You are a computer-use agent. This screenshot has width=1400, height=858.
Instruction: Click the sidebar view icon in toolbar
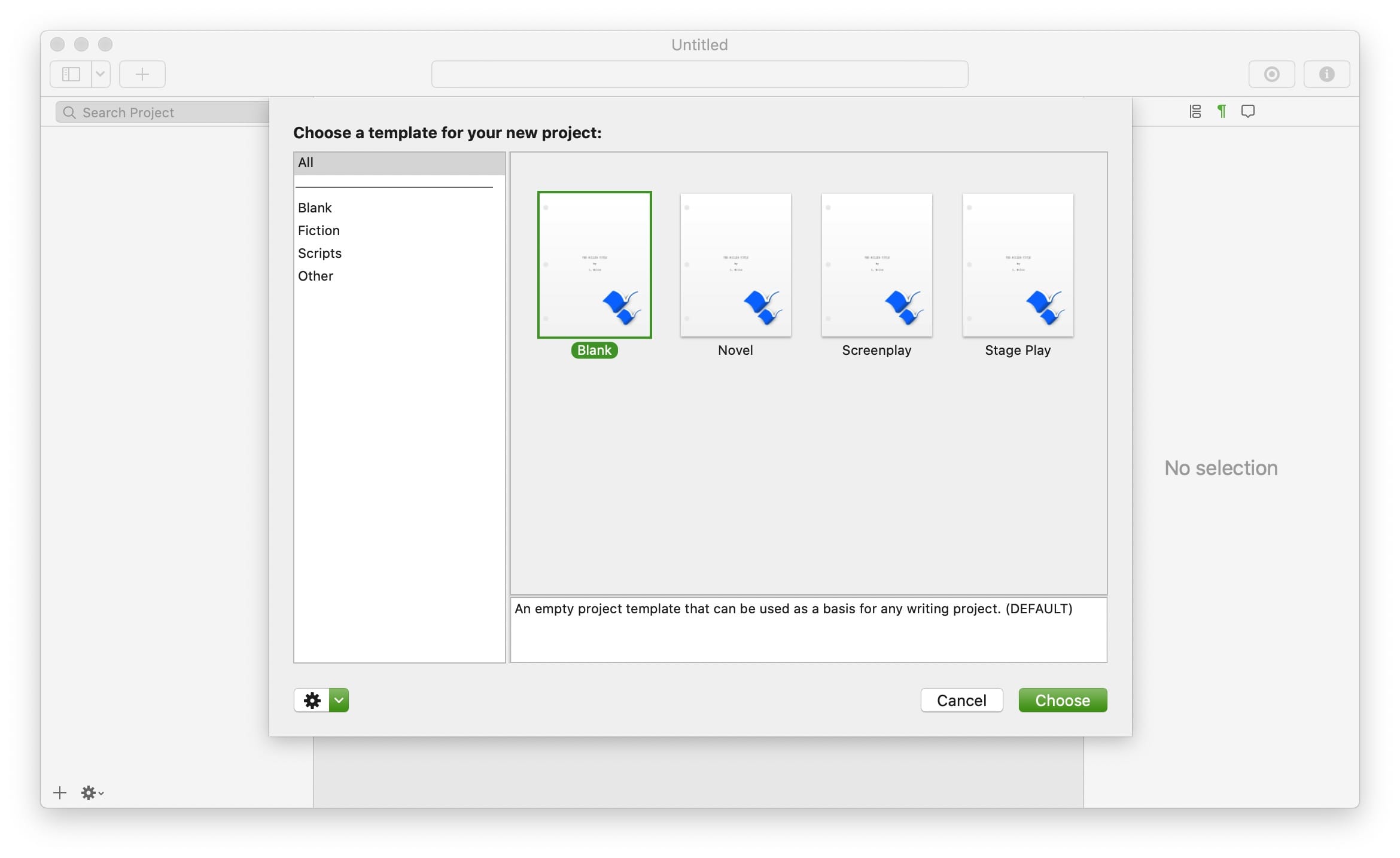tap(71, 74)
